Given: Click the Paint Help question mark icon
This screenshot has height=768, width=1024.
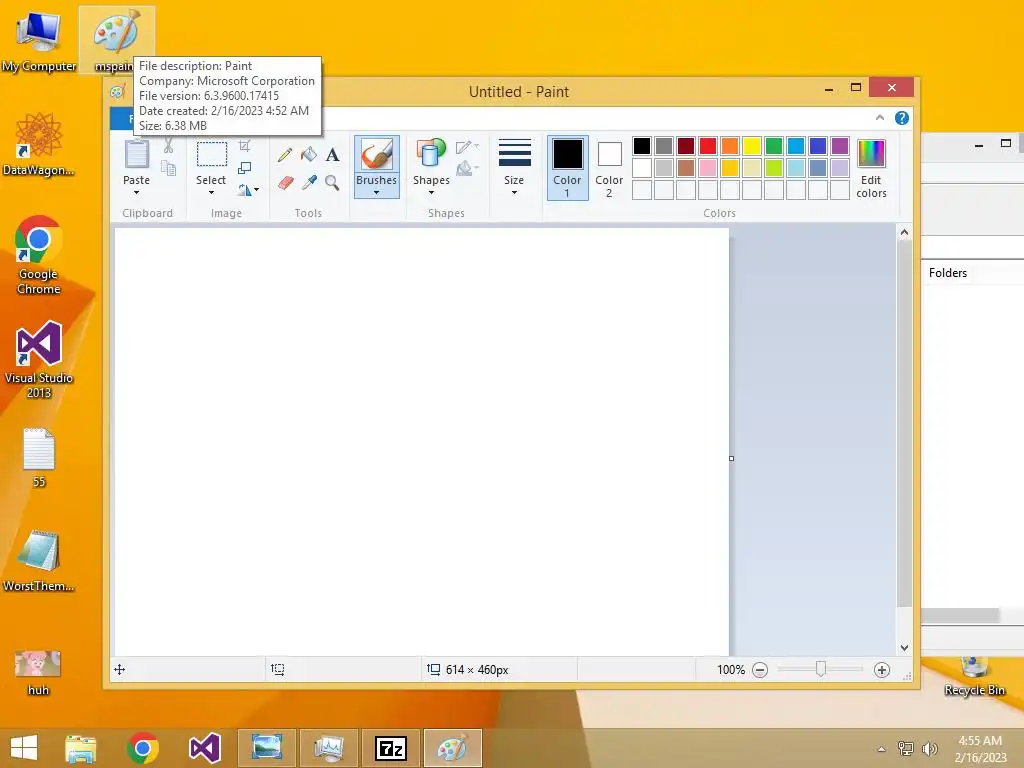Looking at the screenshot, I should [x=902, y=118].
